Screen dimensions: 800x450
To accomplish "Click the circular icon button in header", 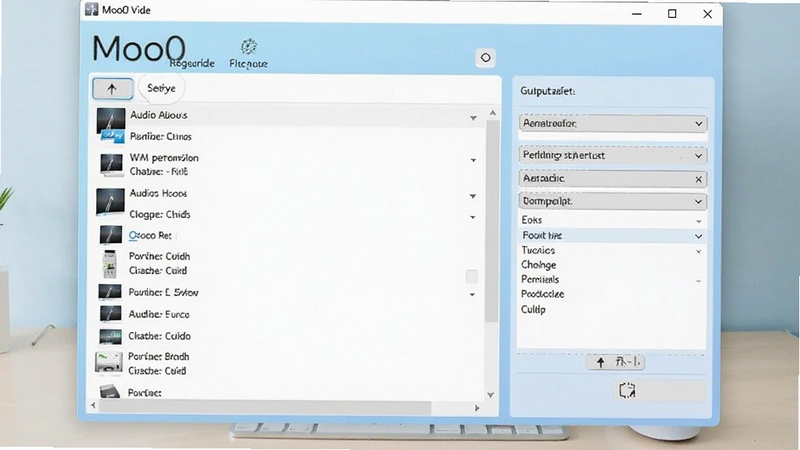I will tap(486, 58).
